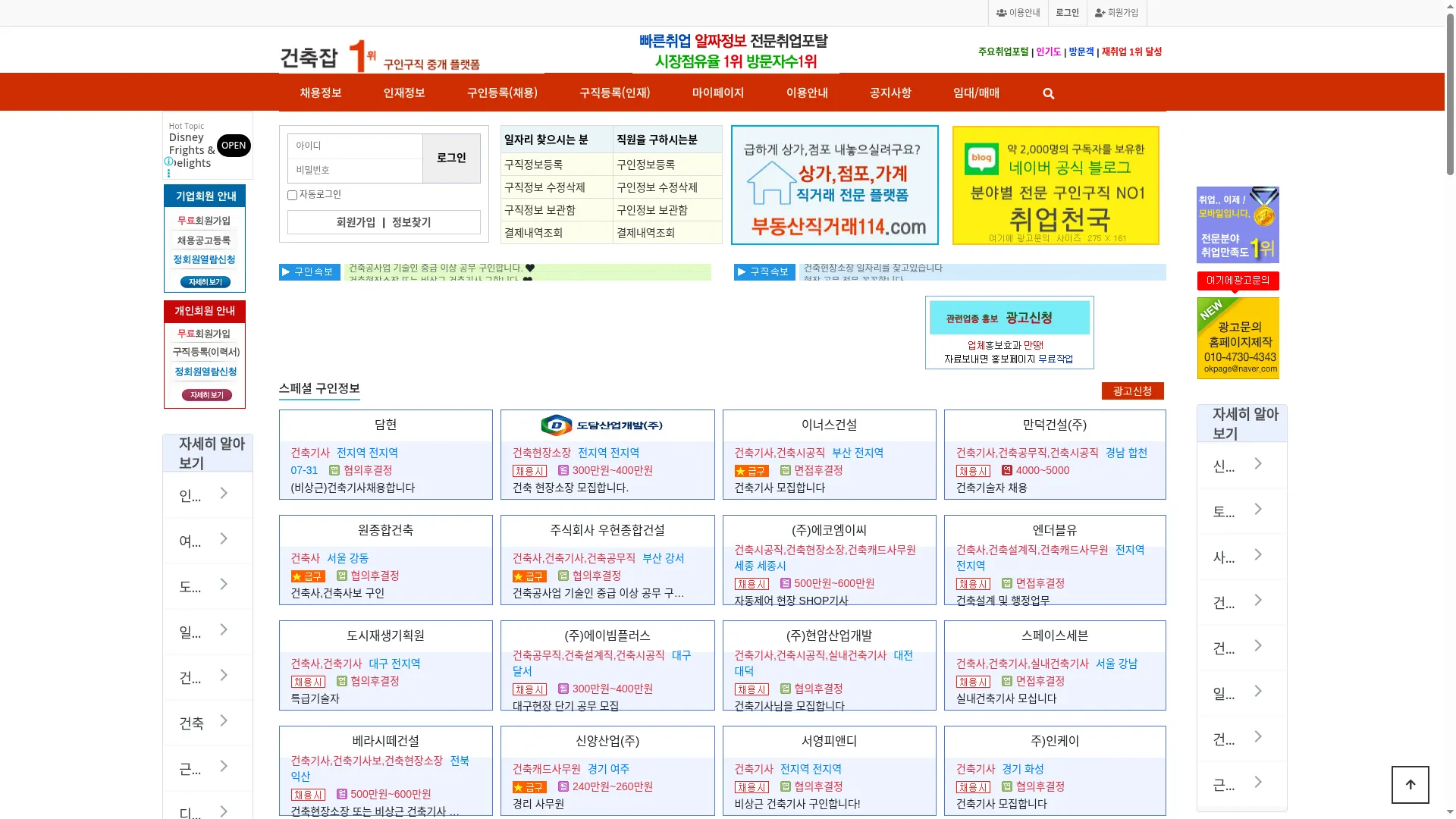Click the gold medal icon in right banner

[x=1264, y=207]
